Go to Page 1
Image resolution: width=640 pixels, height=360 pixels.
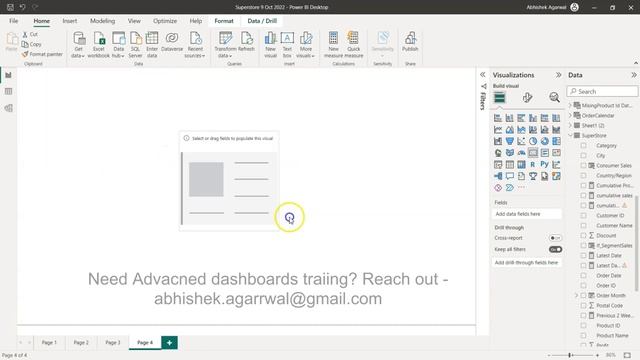point(49,342)
